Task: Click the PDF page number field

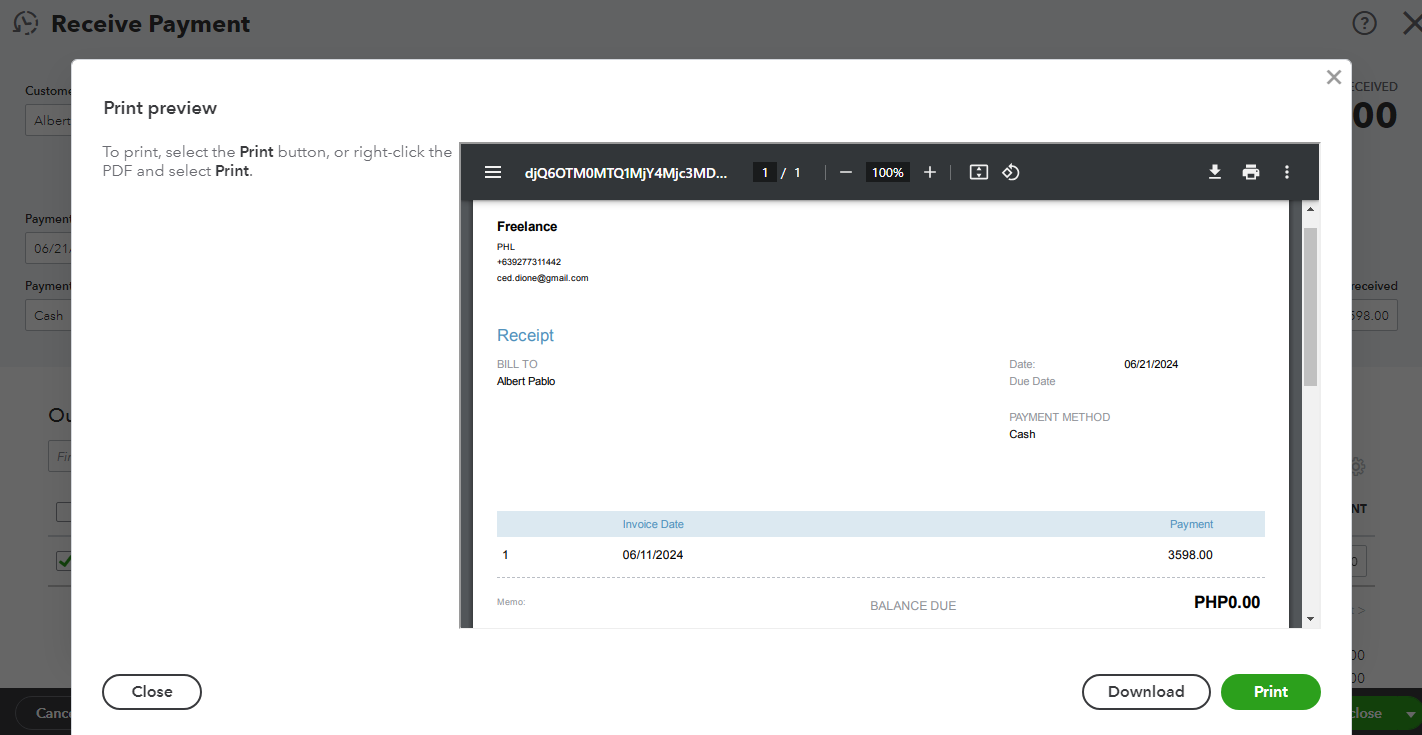Action: click(x=765, y=172)
